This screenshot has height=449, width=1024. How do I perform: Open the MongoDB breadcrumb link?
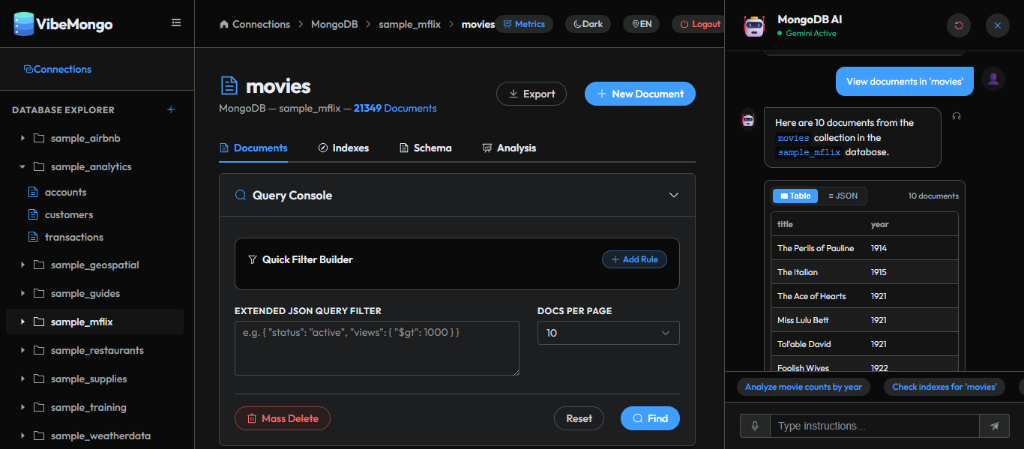click(334, 24)
